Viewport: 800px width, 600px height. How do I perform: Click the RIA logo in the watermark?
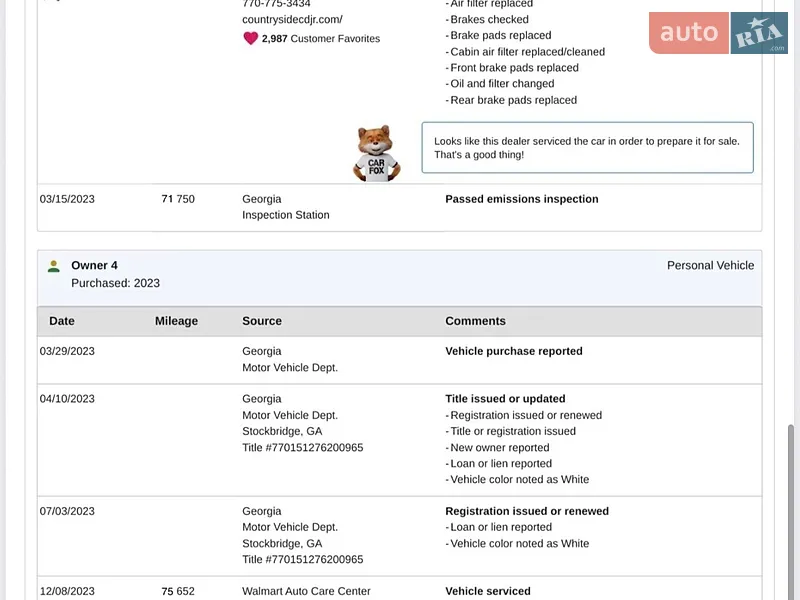[x=759, y=33]
